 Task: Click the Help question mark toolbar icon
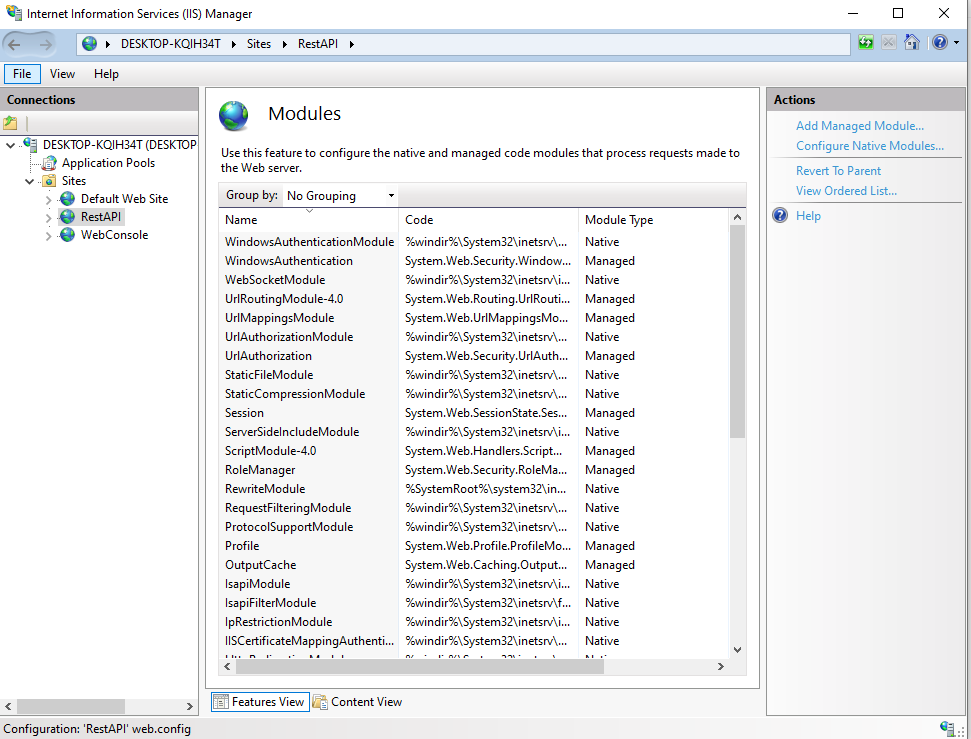click(x=939, y=43)
